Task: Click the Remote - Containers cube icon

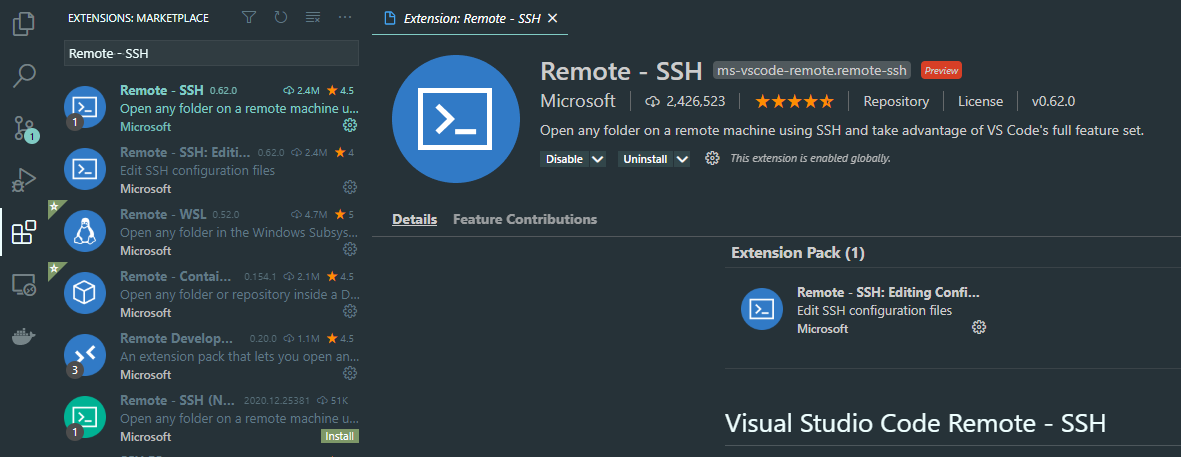Action: coord(84,293)
